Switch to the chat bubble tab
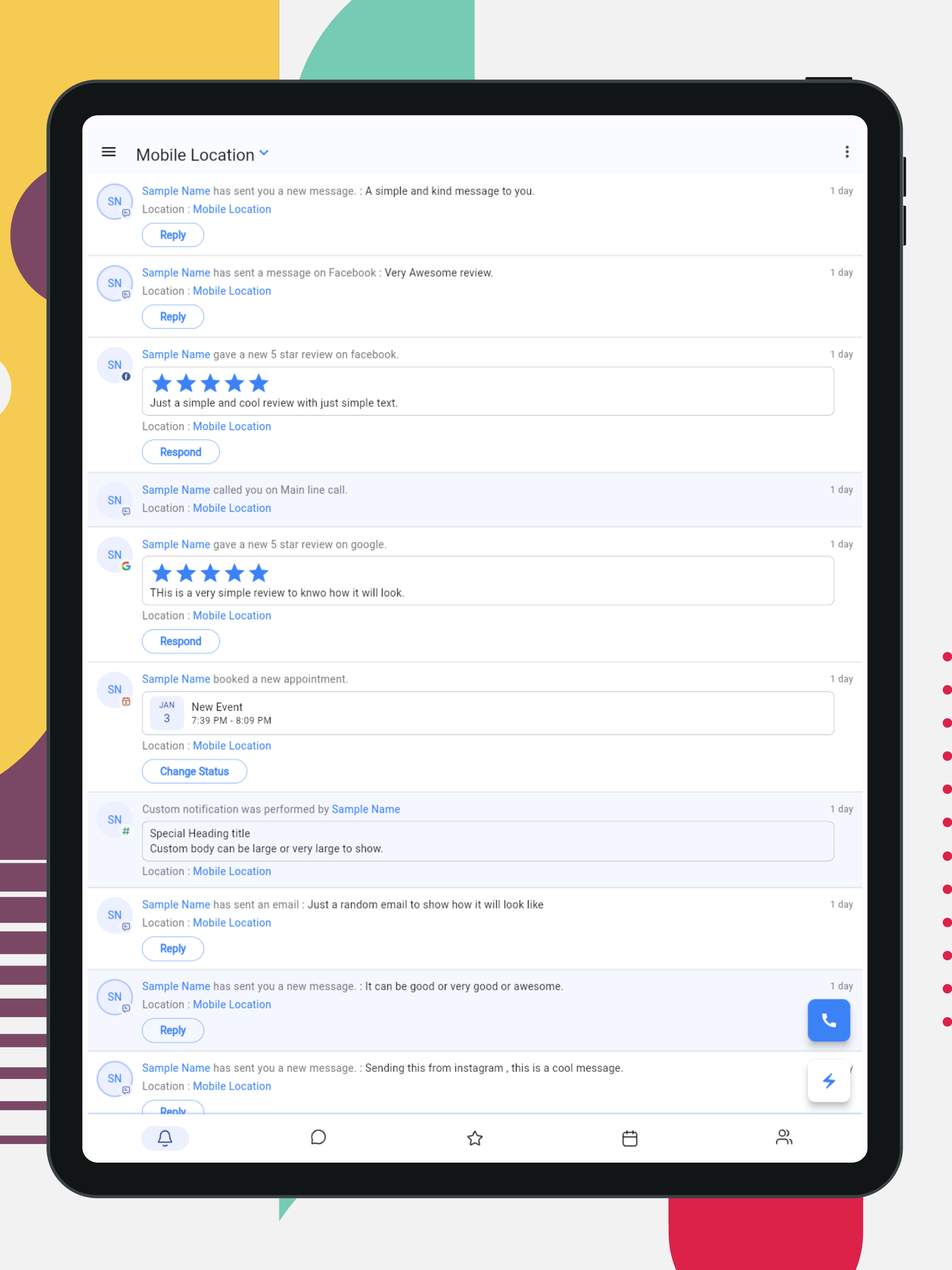Viewport: 952px width, 1270px height. pyautogui.click(x=318, y=1138)
